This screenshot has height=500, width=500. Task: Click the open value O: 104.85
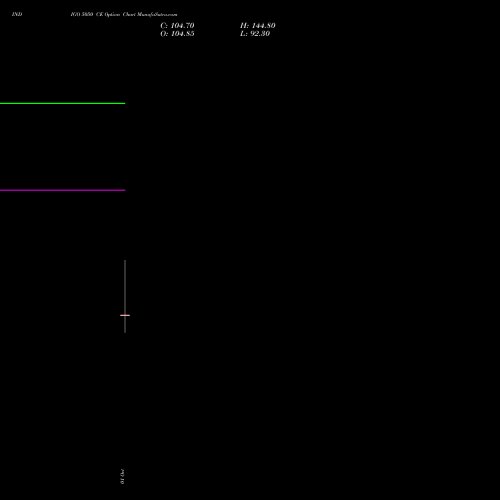pos(177,34)
